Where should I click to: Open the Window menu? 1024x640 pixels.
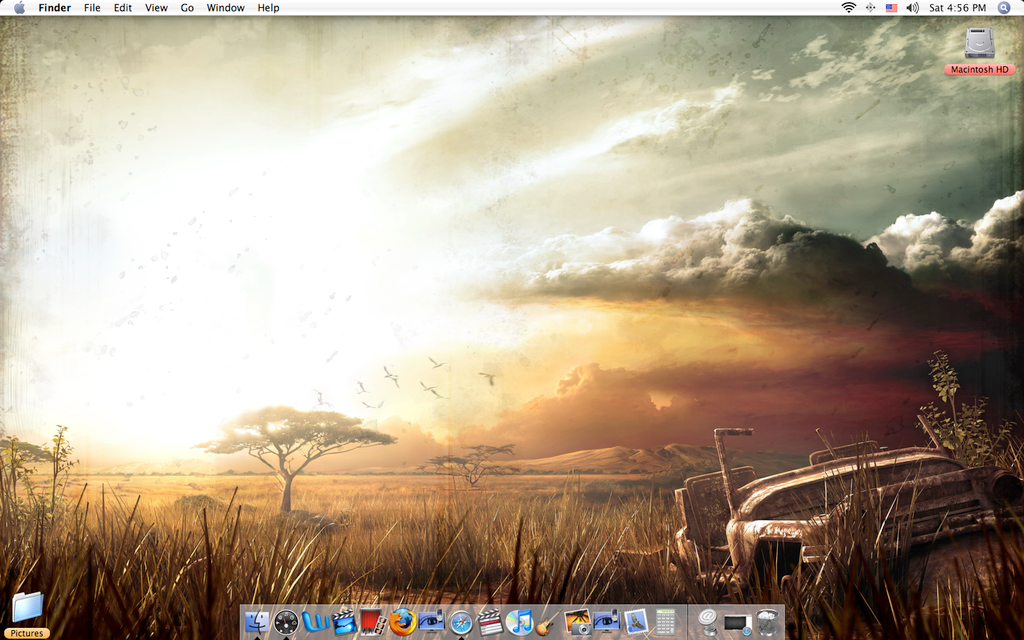tap(225, 8)
